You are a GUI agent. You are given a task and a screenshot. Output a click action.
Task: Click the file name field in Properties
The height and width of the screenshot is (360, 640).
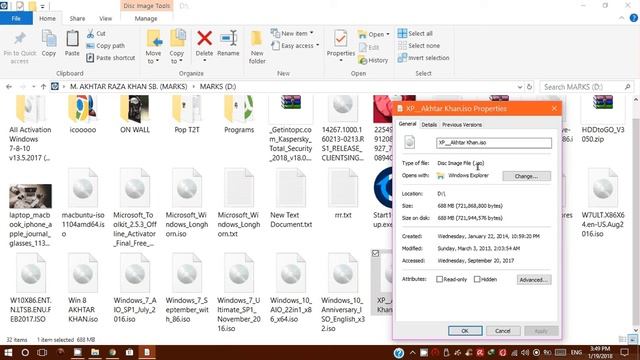(494, 143)
